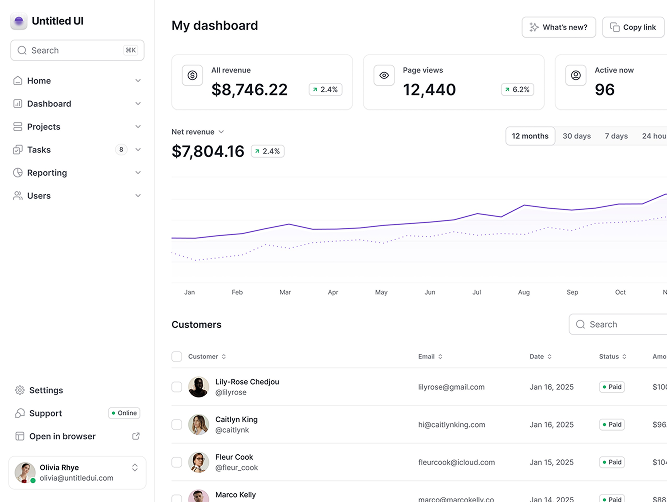Screen dimensions: 667x502
Task: Open Settings in the sidebar
Action: click(77, 390)
